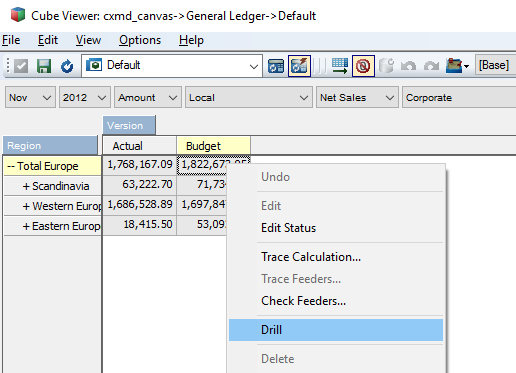
Task: Expand the Scandinavia region row
Action: pos(26,186)
